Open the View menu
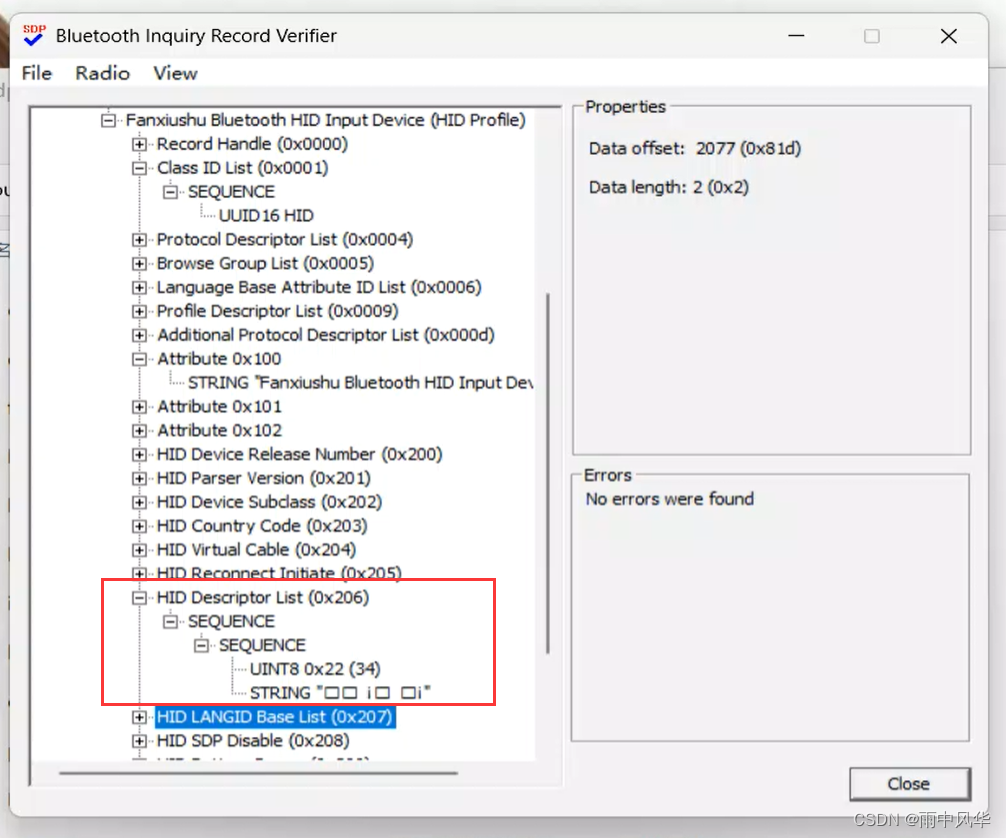This screenshot has width=1006, height=838. 175,73
